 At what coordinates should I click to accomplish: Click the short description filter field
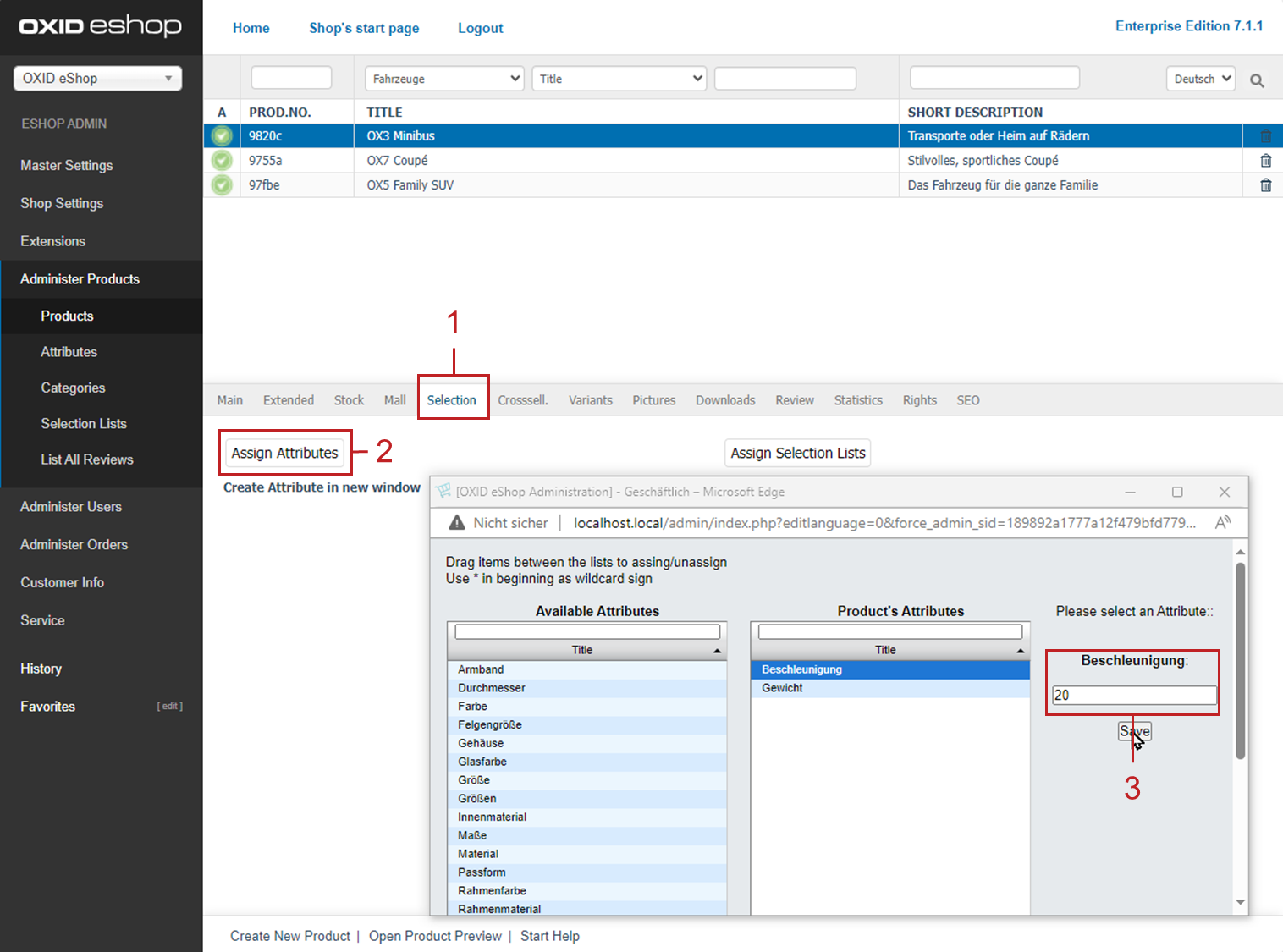(994, 78)
